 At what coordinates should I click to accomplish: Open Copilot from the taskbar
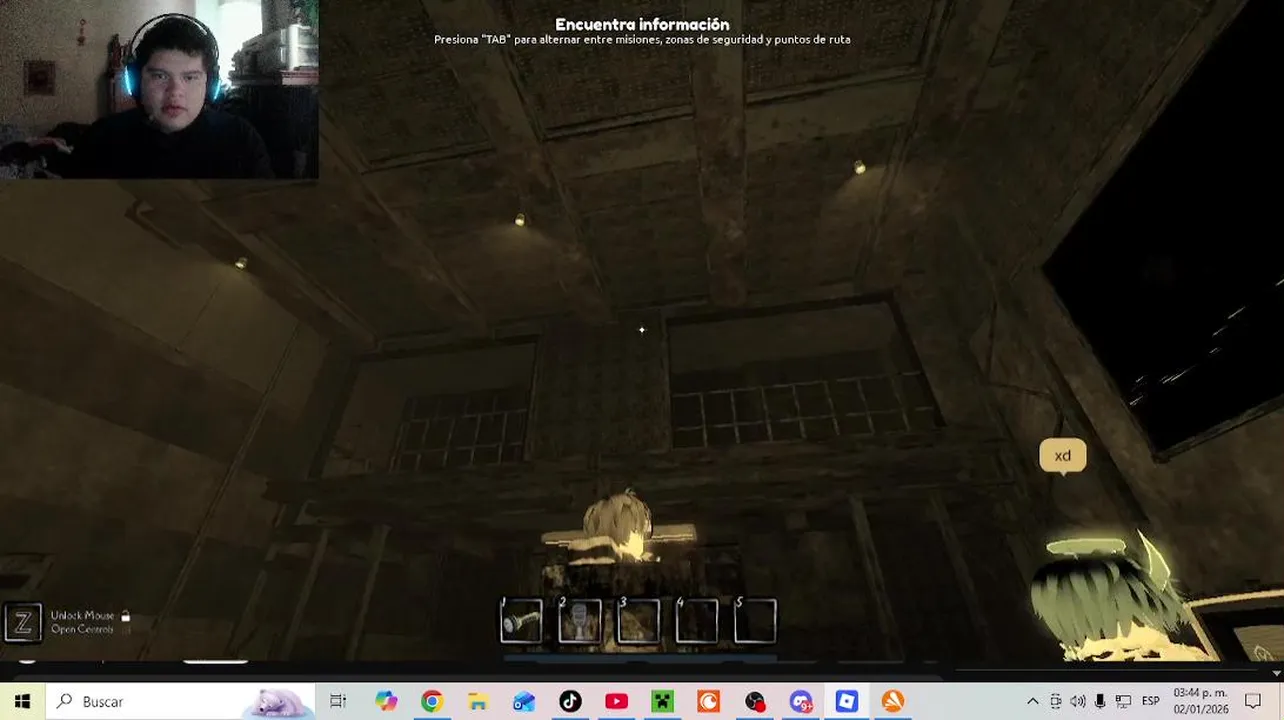click(x=386, y=701)
